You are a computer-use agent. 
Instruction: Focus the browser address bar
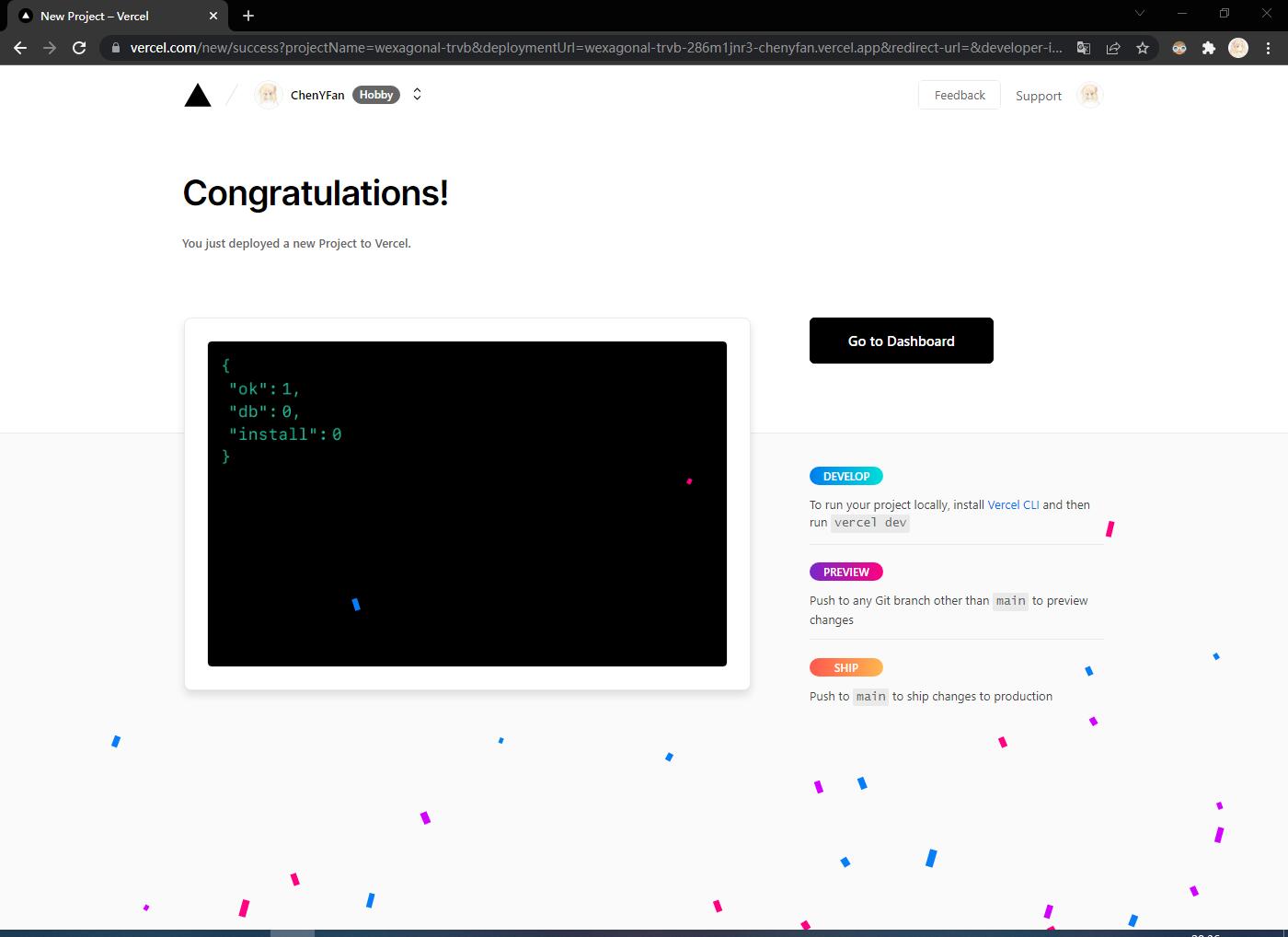coord(596,48)
